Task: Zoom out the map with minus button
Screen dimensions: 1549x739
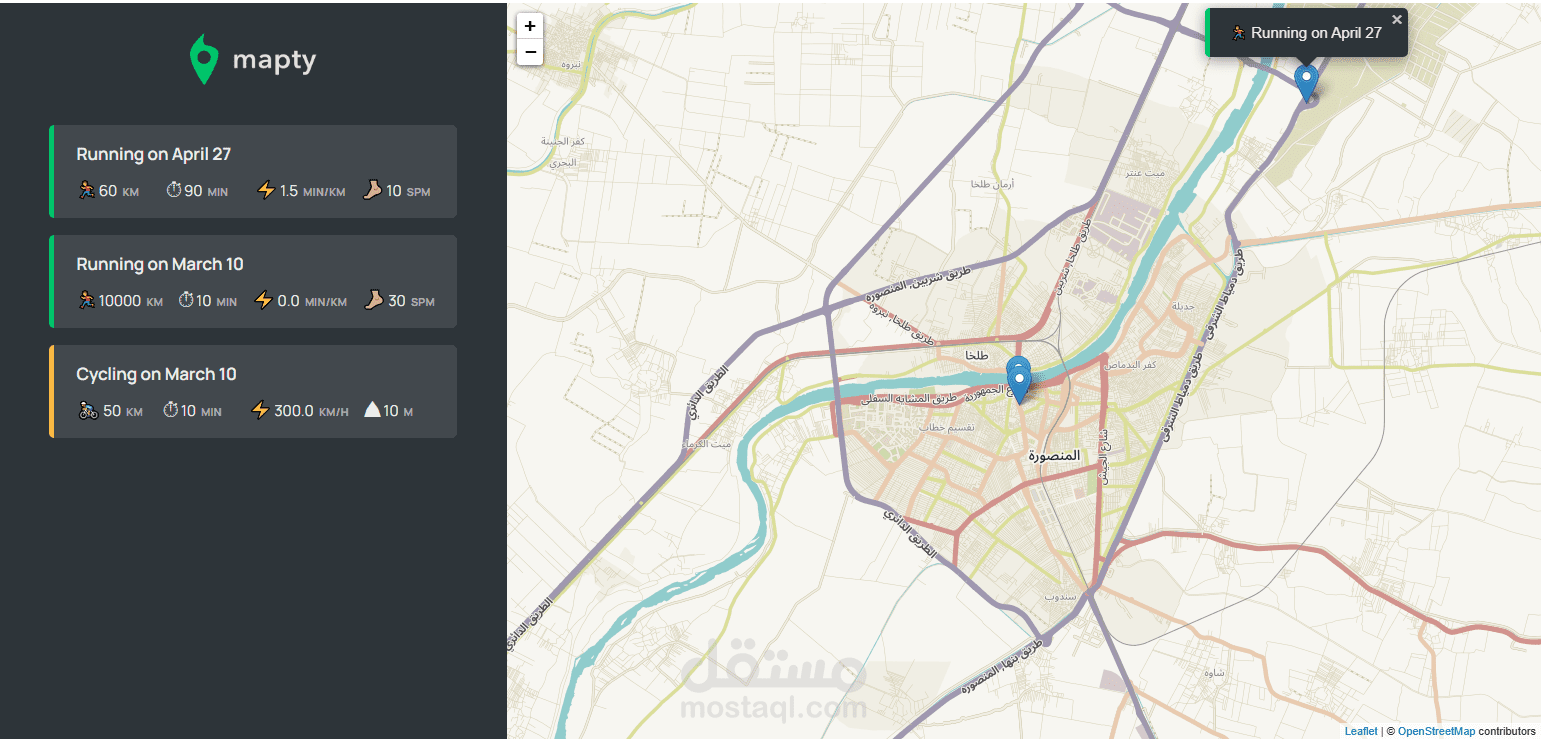Action: pyautogui.click(x=530, y=52)
